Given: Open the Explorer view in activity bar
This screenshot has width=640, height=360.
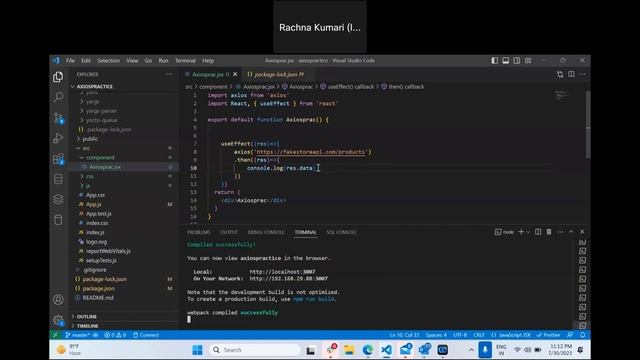Looking at the screenshot, I should (x=58, y=77).
